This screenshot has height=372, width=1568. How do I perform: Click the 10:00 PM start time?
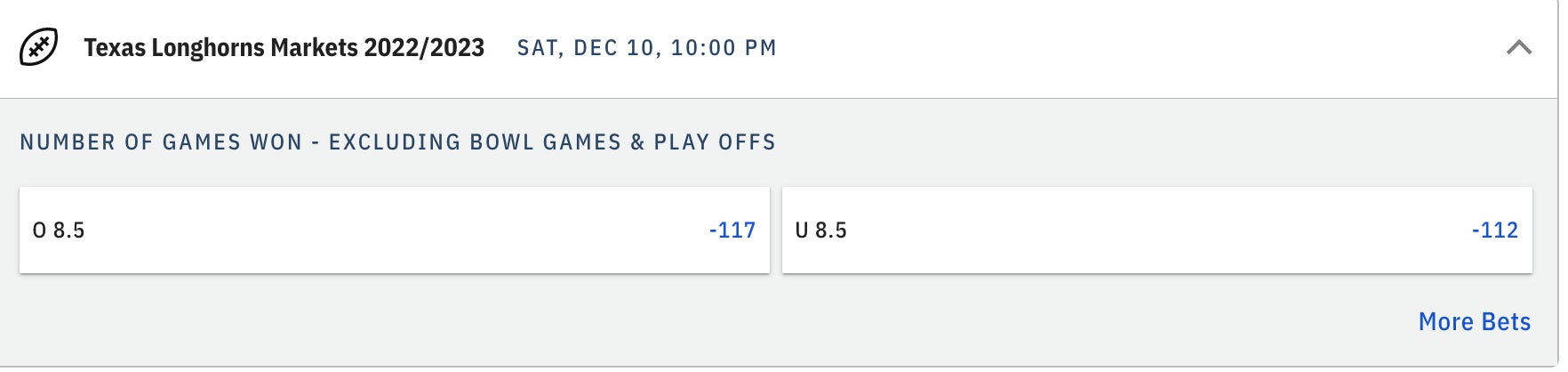tap(724, 48)
